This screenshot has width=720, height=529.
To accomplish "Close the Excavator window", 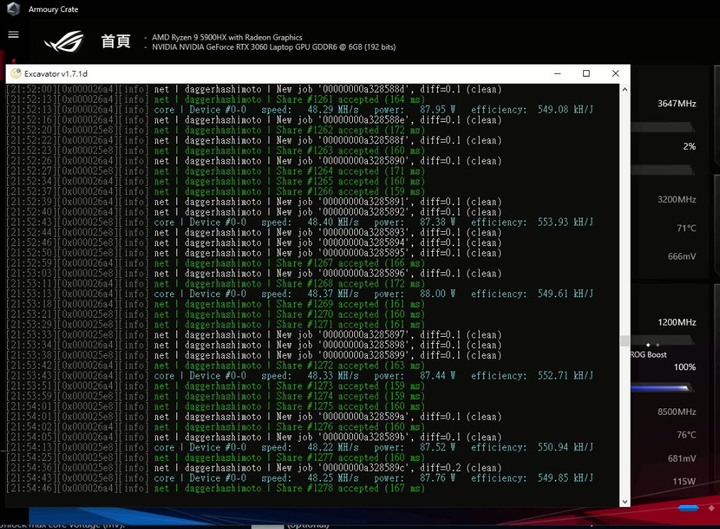I will pyautogui.click(x=615, y=73).
